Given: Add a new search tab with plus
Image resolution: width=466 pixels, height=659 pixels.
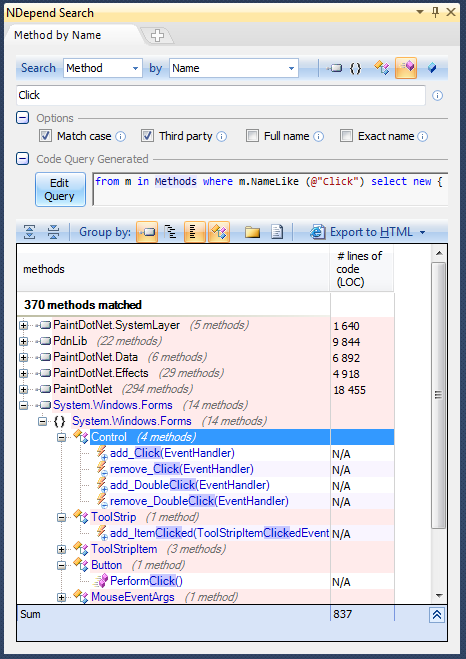Looking at the screenshot, I should tap(158, 36).
